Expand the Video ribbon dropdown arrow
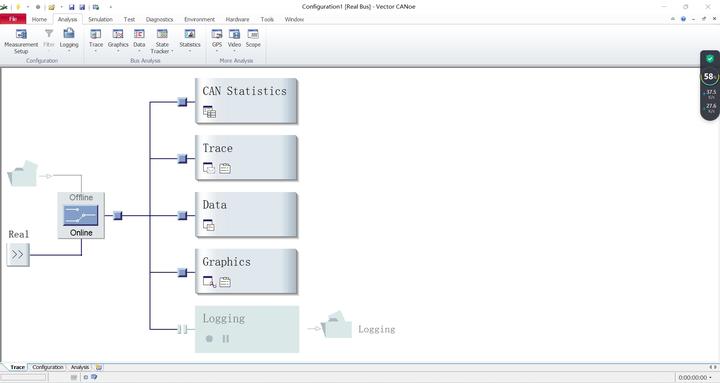The height and width of the screenshot is (383, 720). click(x=234, y=51)
